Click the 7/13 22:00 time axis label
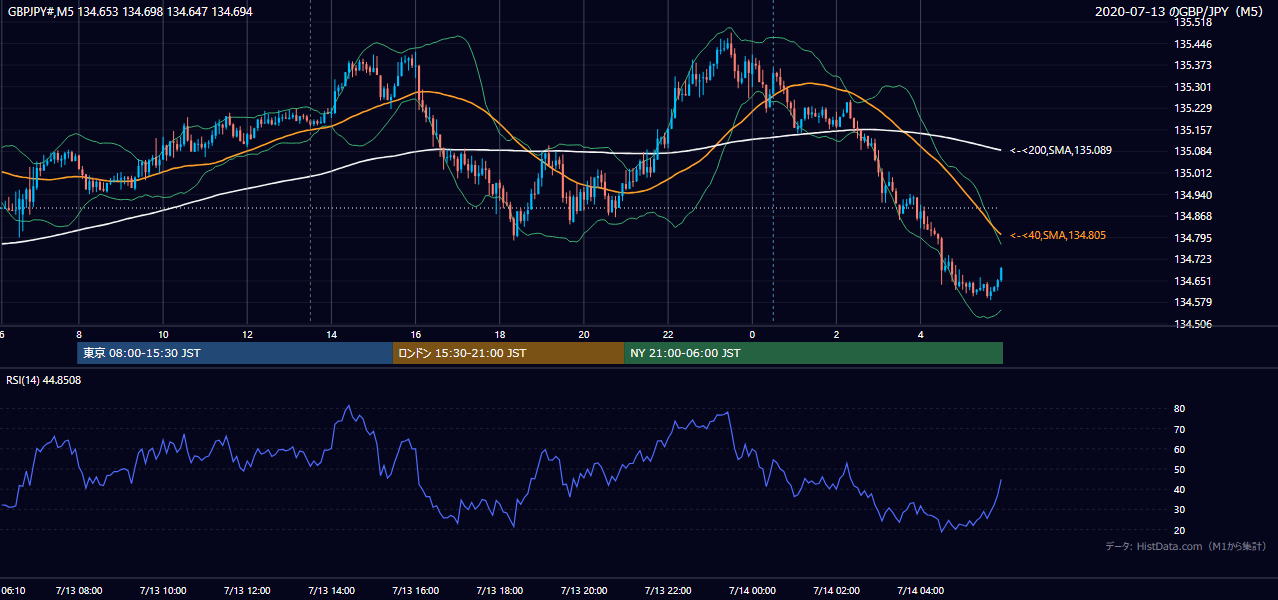 (x=668, y=591)
